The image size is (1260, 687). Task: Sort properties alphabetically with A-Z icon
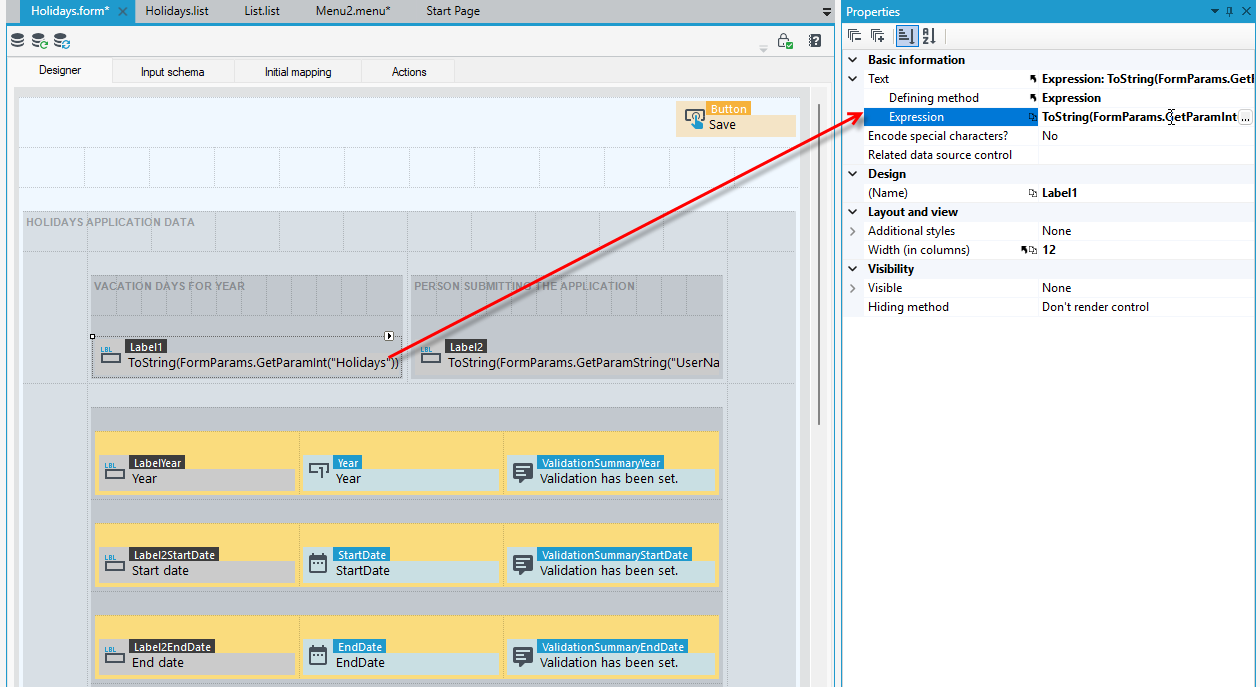tap(928, 36)
